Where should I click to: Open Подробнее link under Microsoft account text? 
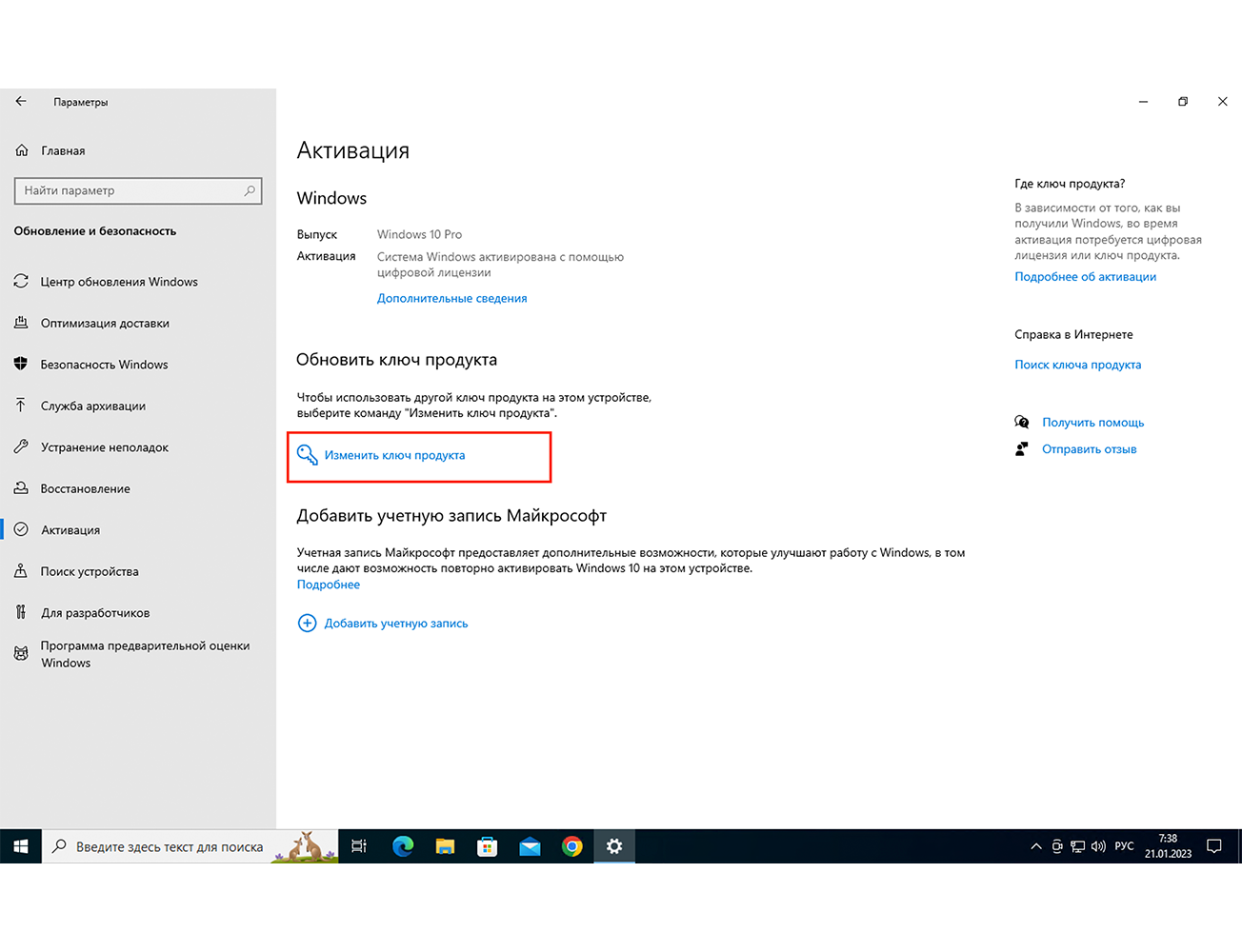point(329,585)
